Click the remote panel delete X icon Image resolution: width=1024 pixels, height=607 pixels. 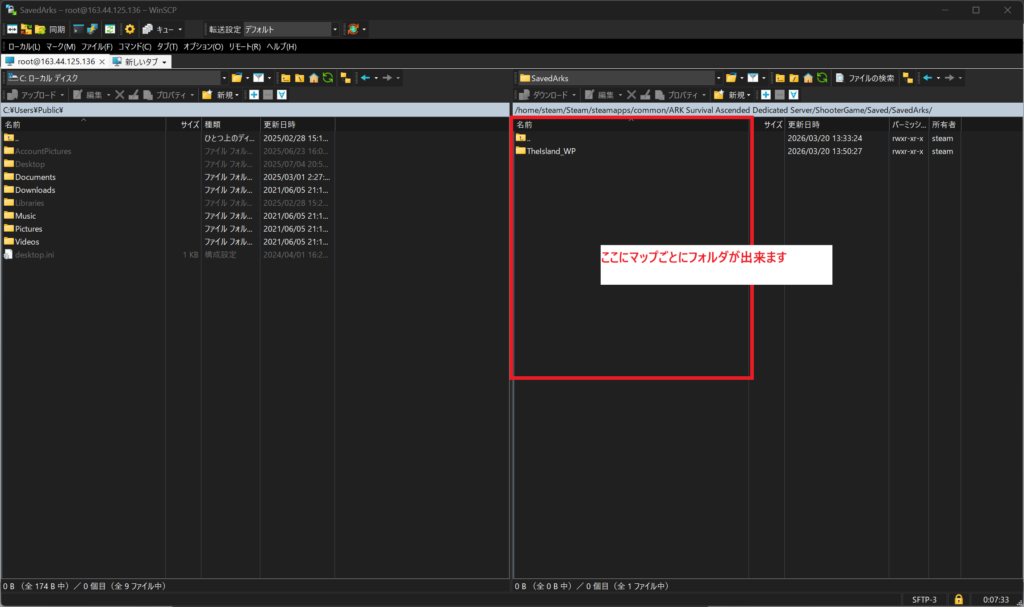(628, 95)
